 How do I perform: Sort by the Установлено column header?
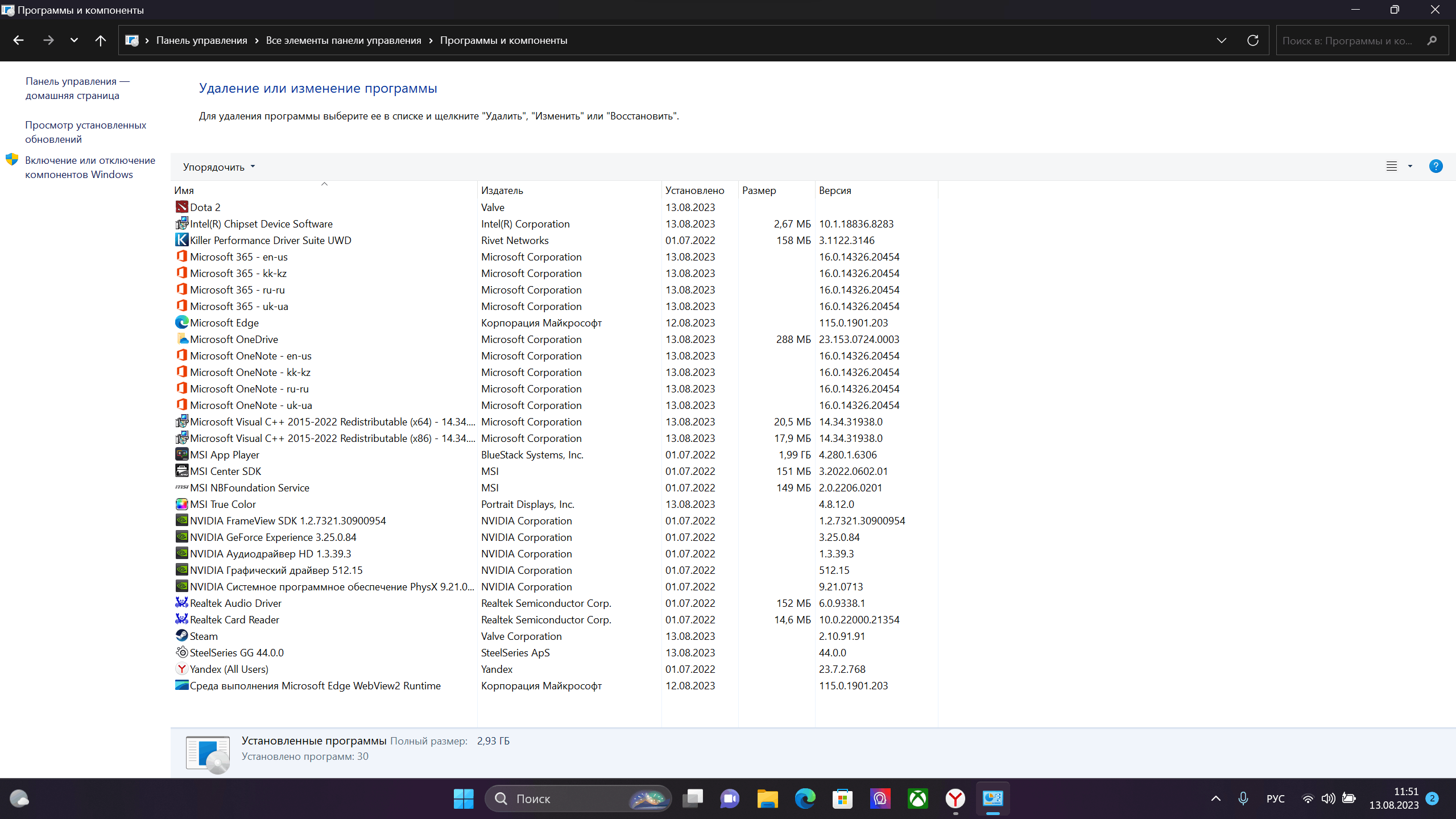pyautogui.click(x=700, y=190)
